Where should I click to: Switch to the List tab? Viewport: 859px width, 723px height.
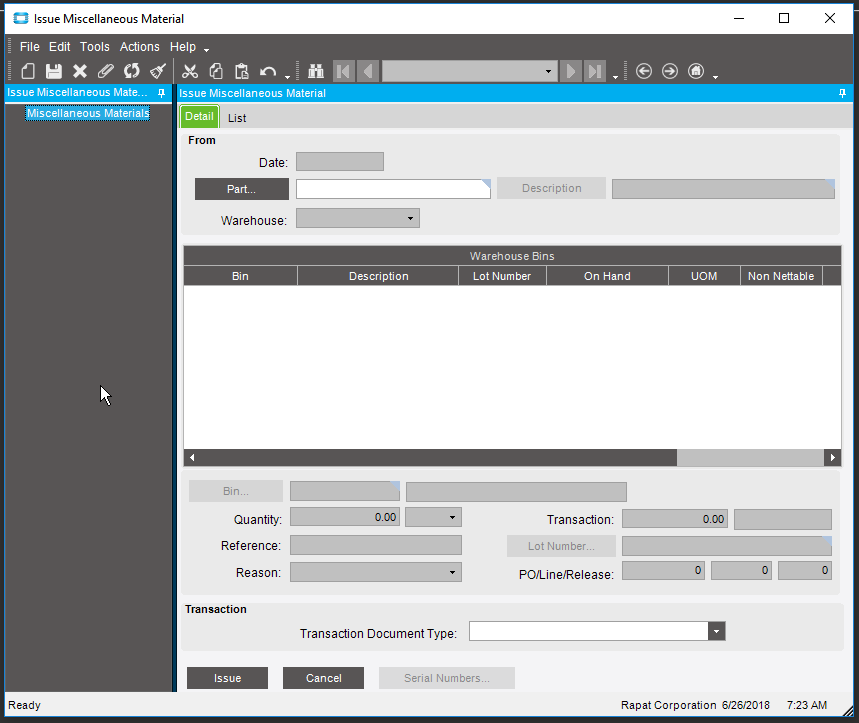[237, 117]
